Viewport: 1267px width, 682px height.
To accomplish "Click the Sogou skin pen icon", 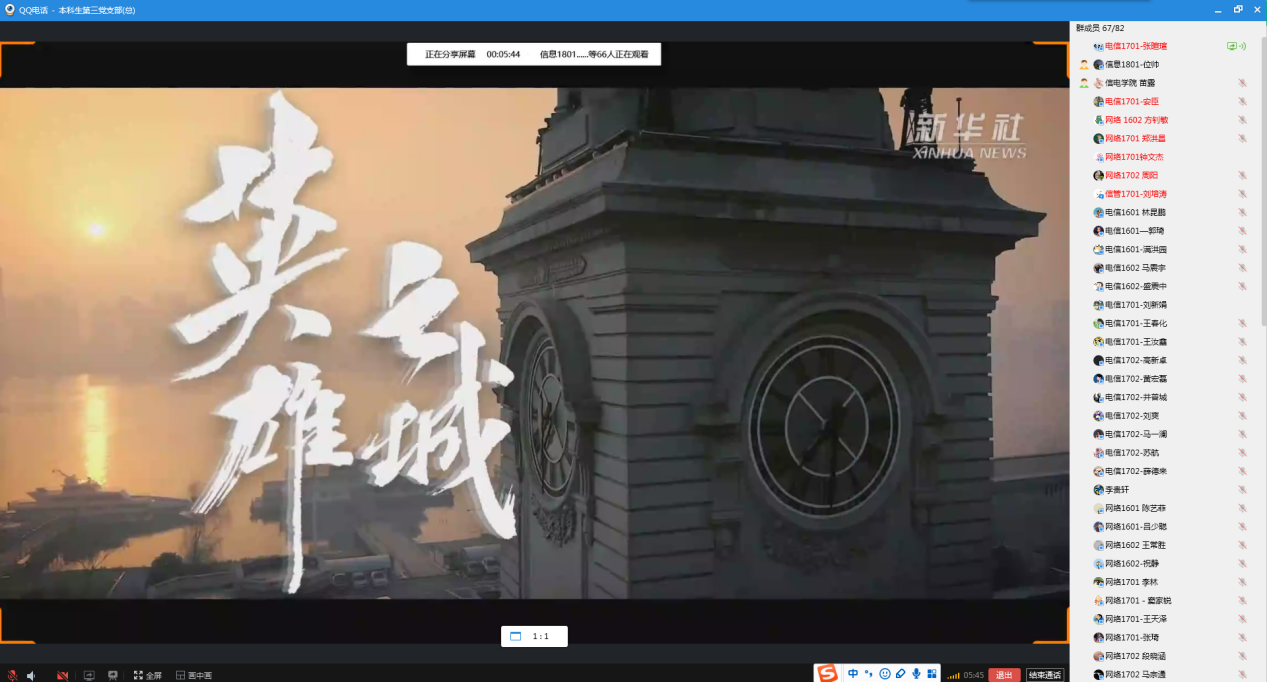I will (900, 673).
